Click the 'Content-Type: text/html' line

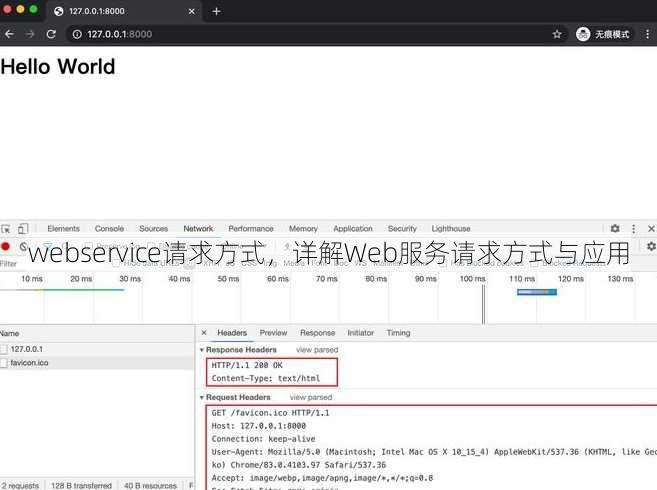(266, 379)
